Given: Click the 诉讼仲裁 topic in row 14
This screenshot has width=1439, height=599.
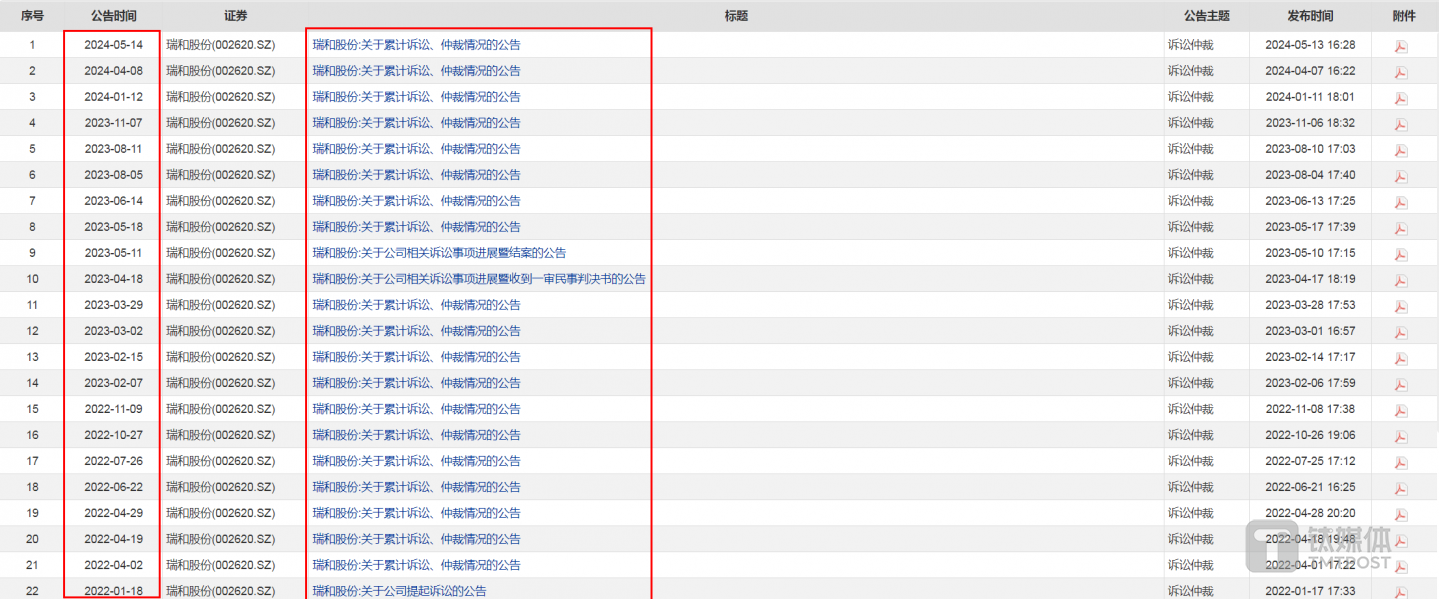Looking at the screenshot, I should (x=1190, y=383).
